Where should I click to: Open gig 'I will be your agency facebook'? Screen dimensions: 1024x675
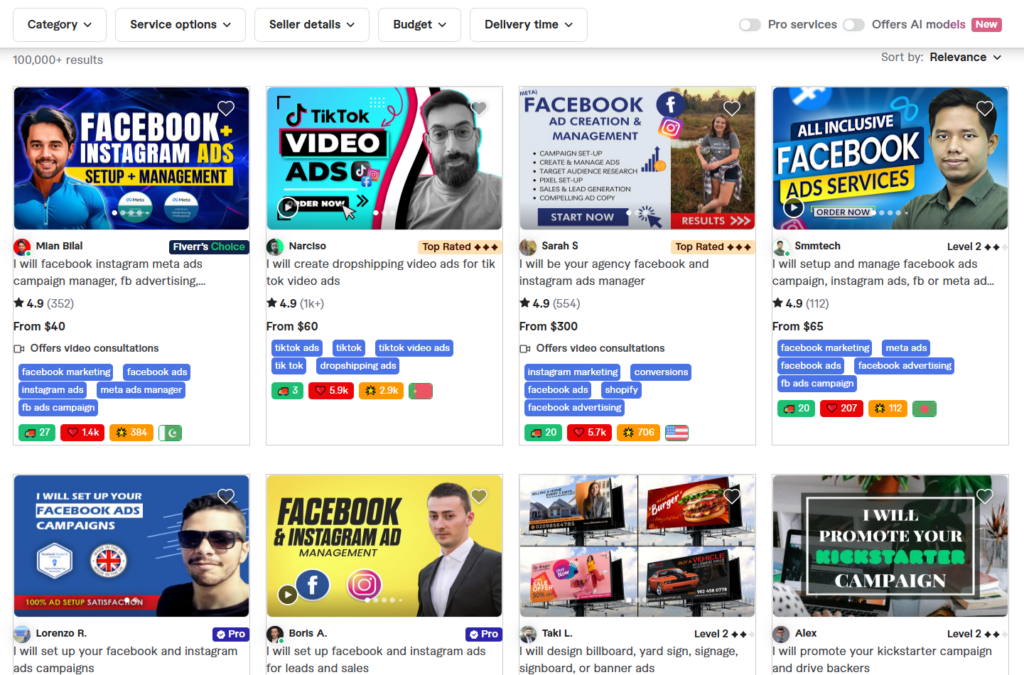click(614, 272)
